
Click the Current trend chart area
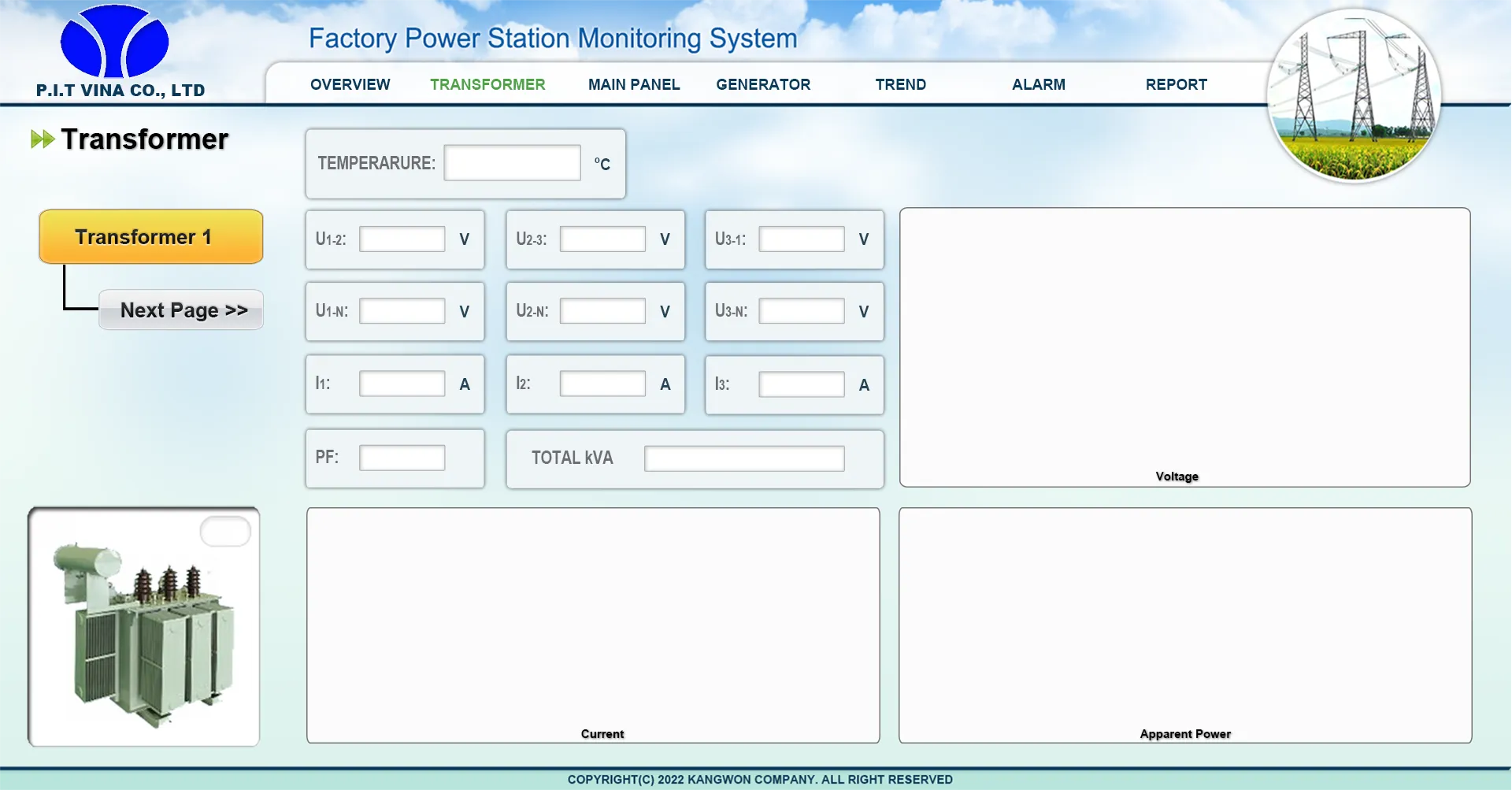[x=593, y=625]
